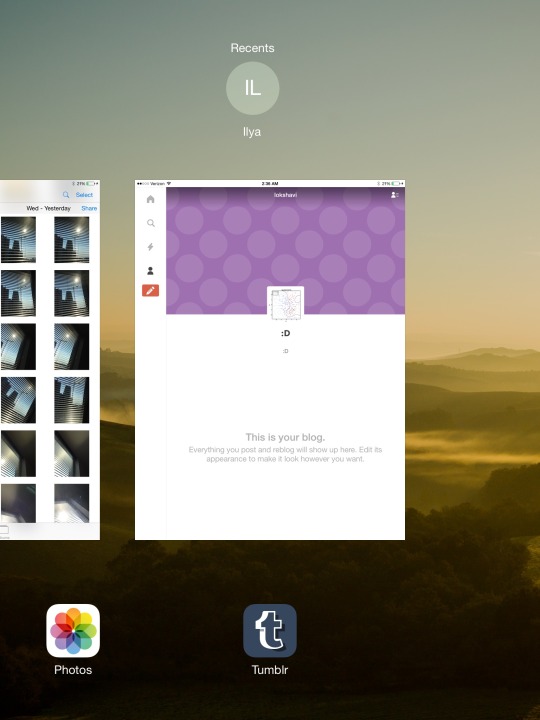Tap the Photos label under the icon
Image resolution: width=540 pixels, height=720 pixels.
(x=73, y=670)
